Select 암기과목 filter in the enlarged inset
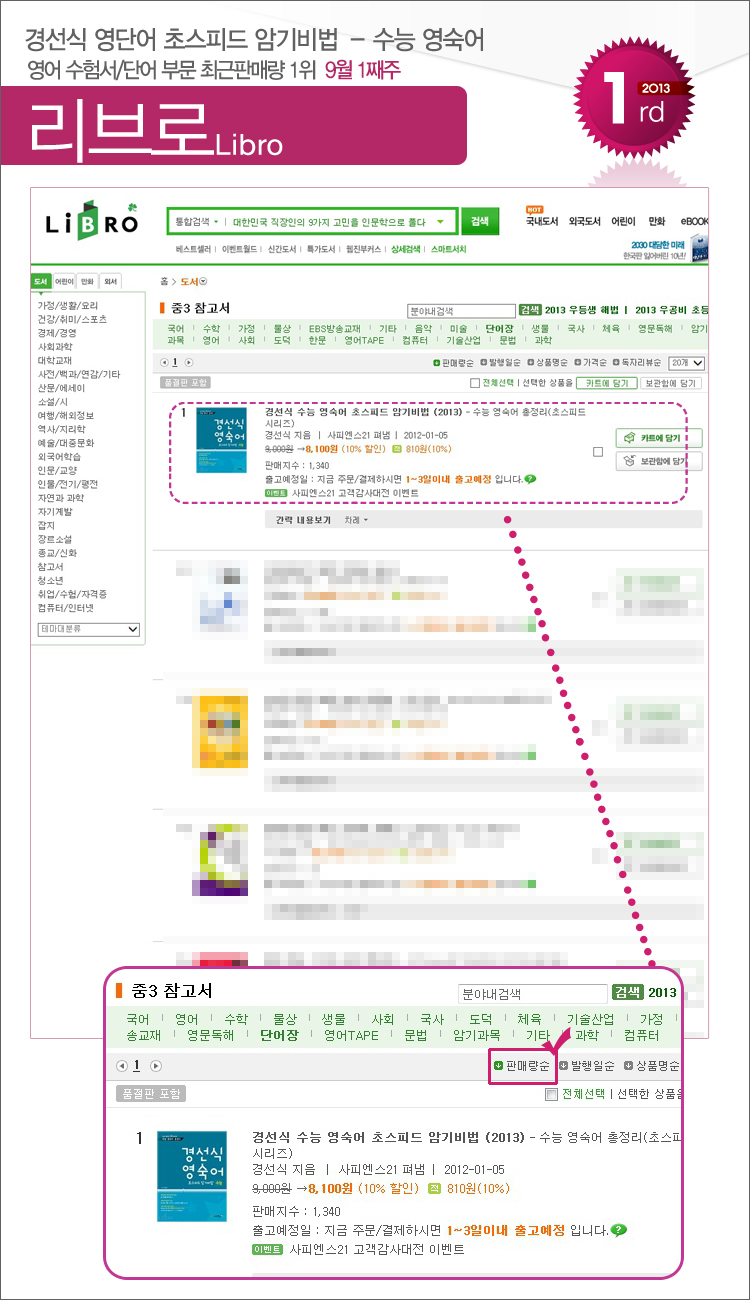This screenshot has height=1300, width=750. 477,1035
